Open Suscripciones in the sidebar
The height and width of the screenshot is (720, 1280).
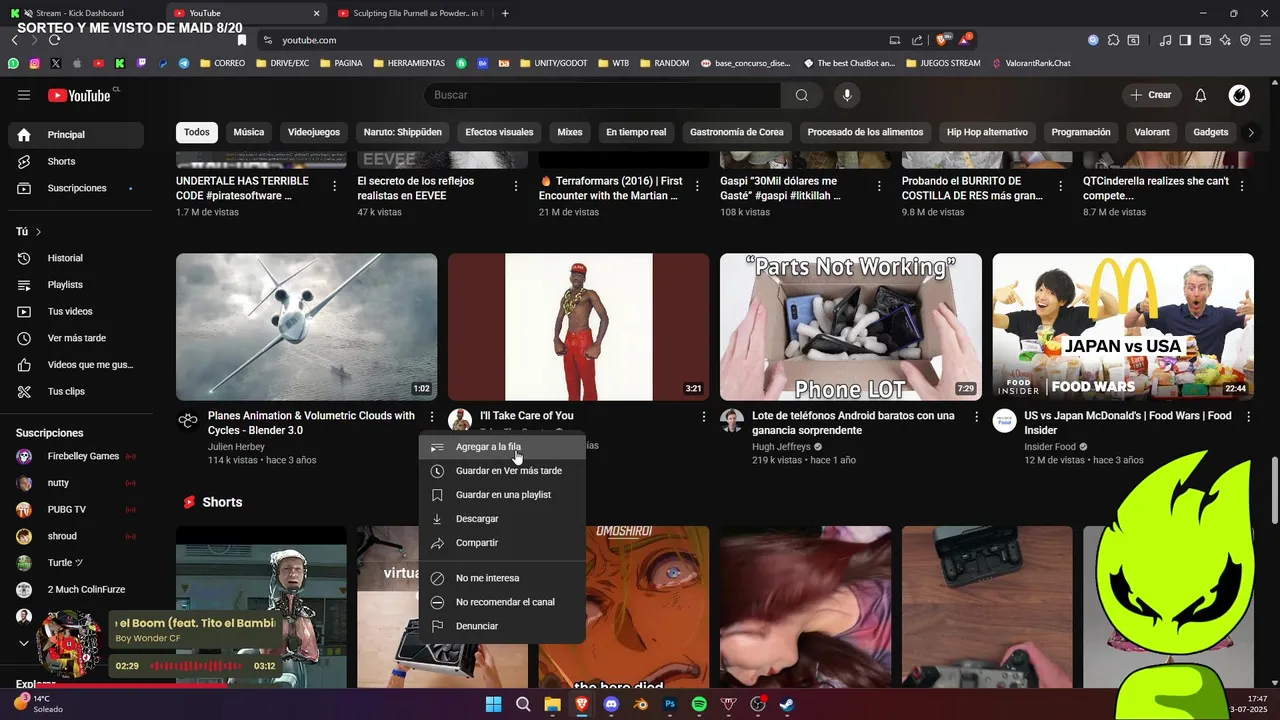coord(76,188)
